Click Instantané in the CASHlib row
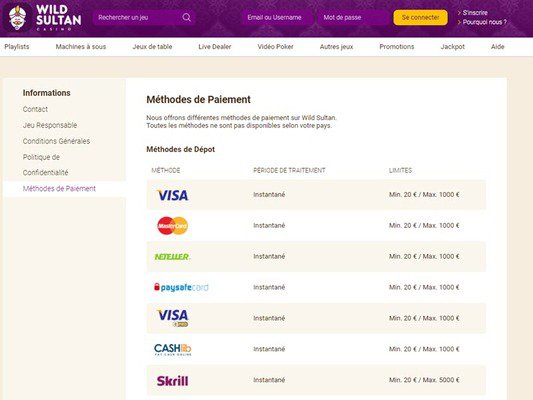 pos(269,349)
